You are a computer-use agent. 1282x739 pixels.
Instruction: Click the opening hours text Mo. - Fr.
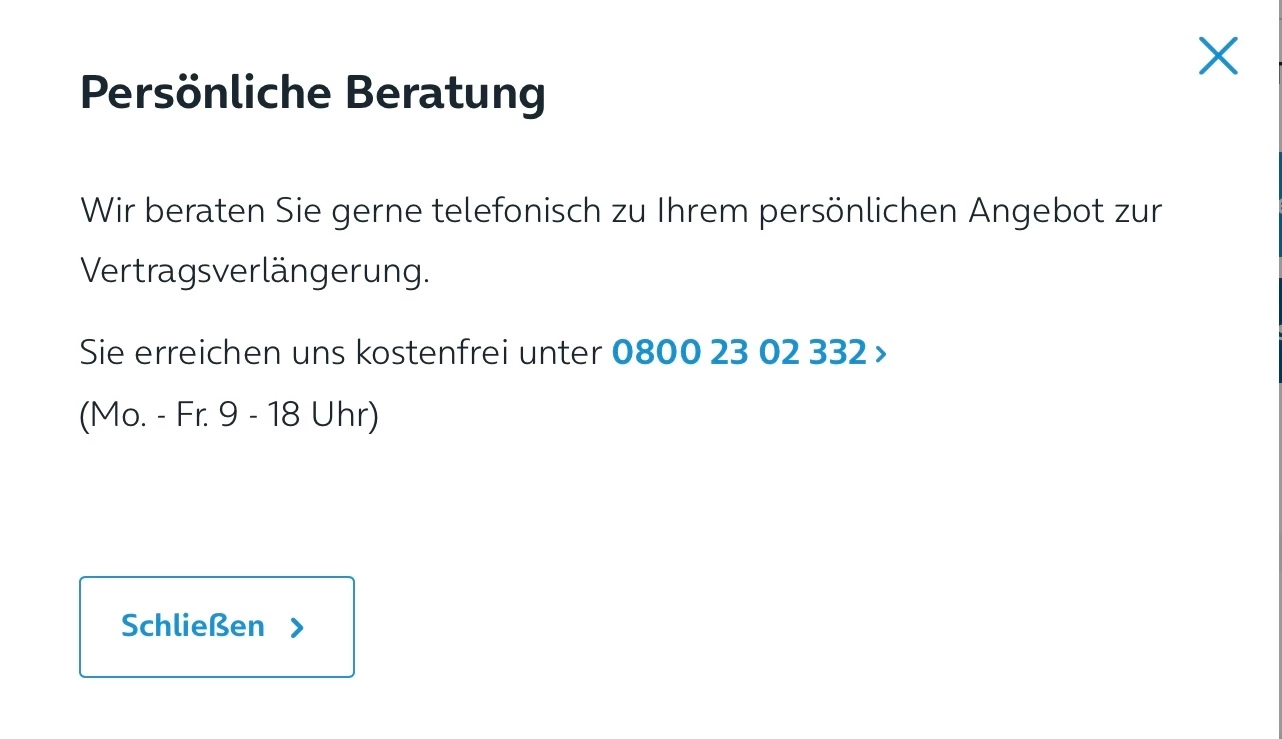click(142, 414)
